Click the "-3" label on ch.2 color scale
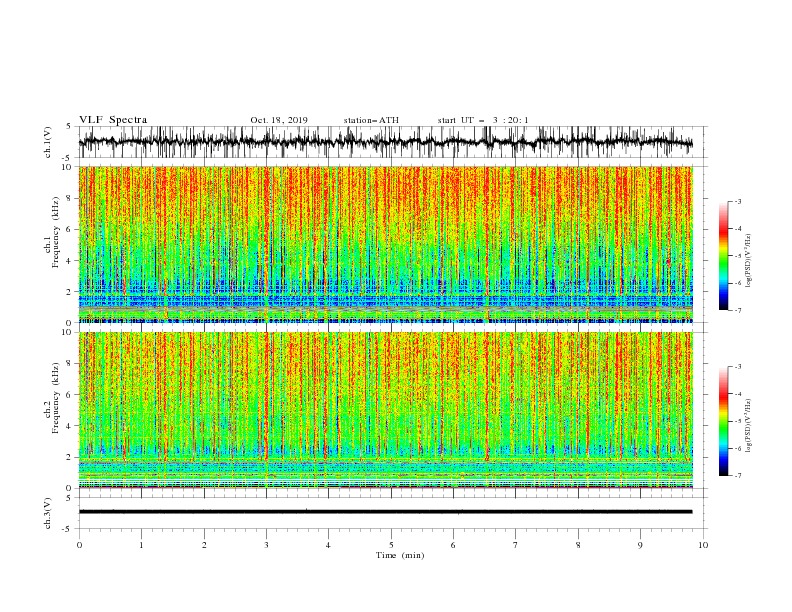Viewport: 792px width, 612px height. [x=737, y=367]
